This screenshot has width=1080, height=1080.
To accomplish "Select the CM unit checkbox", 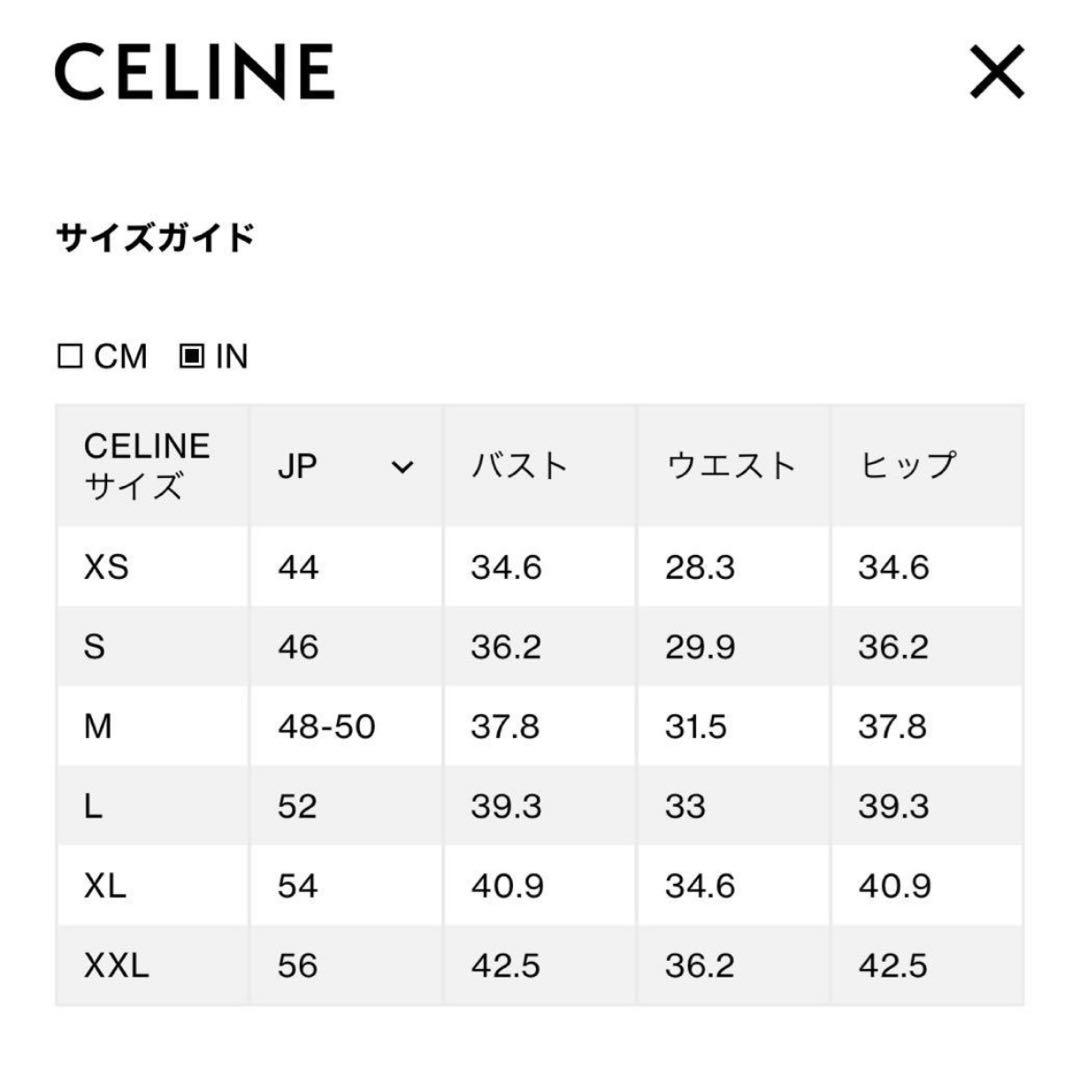I will point(72,355).
